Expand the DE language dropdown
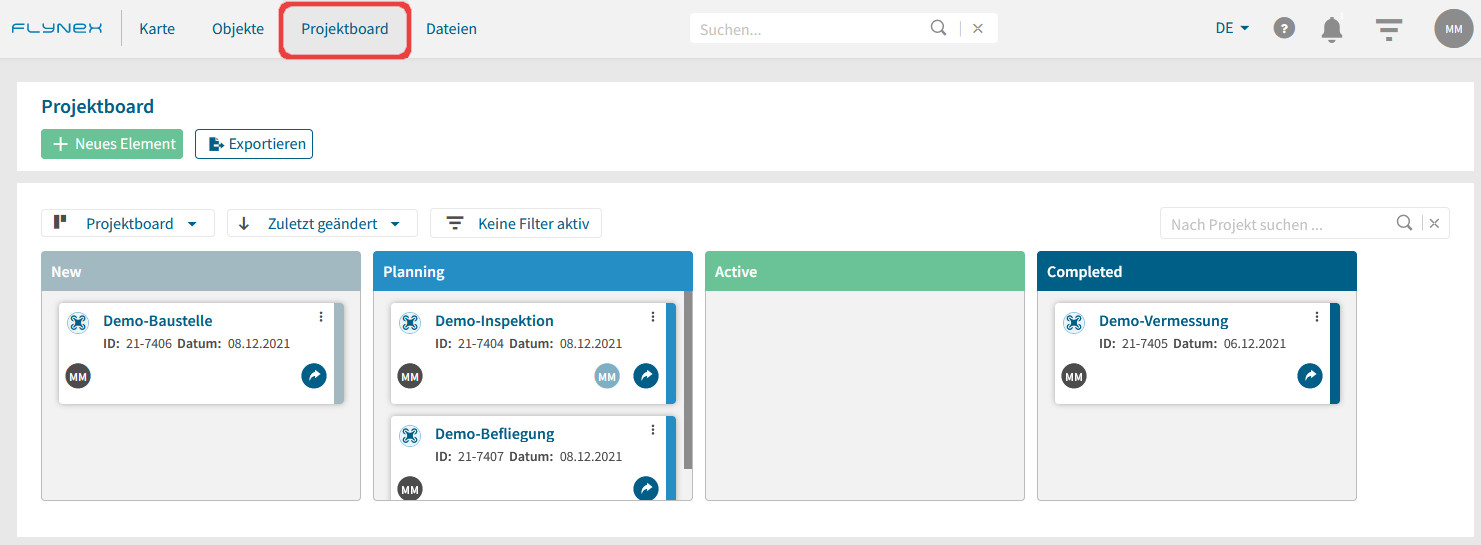This screenshot has width=1481, height=545. click(x=1232, y=28)
